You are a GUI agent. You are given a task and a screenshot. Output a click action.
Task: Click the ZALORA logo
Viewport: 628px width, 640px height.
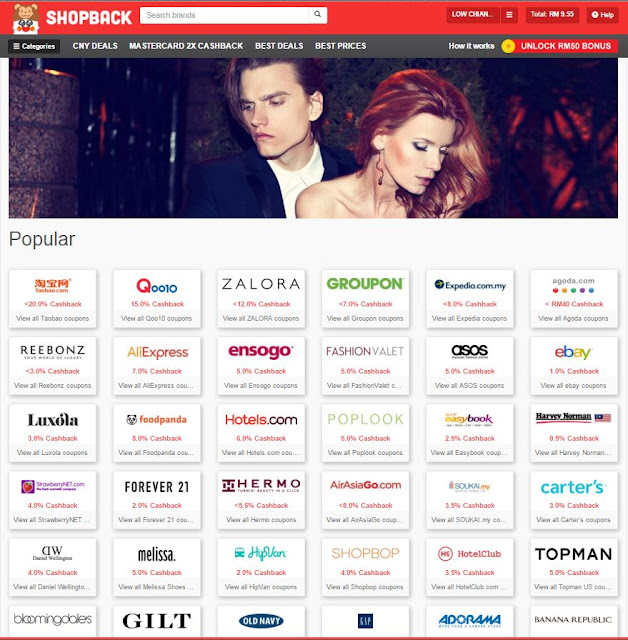coord(261,284)
